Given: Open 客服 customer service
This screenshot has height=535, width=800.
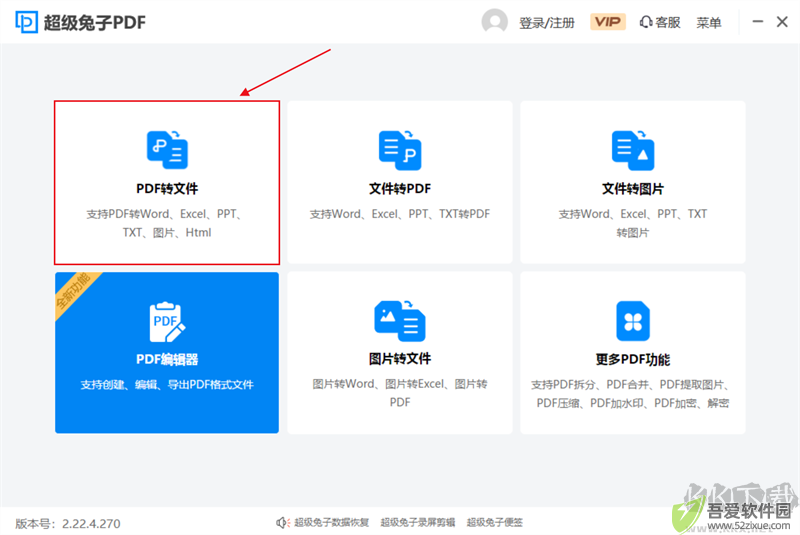Looking at the screenshot, I should [660, 22].
